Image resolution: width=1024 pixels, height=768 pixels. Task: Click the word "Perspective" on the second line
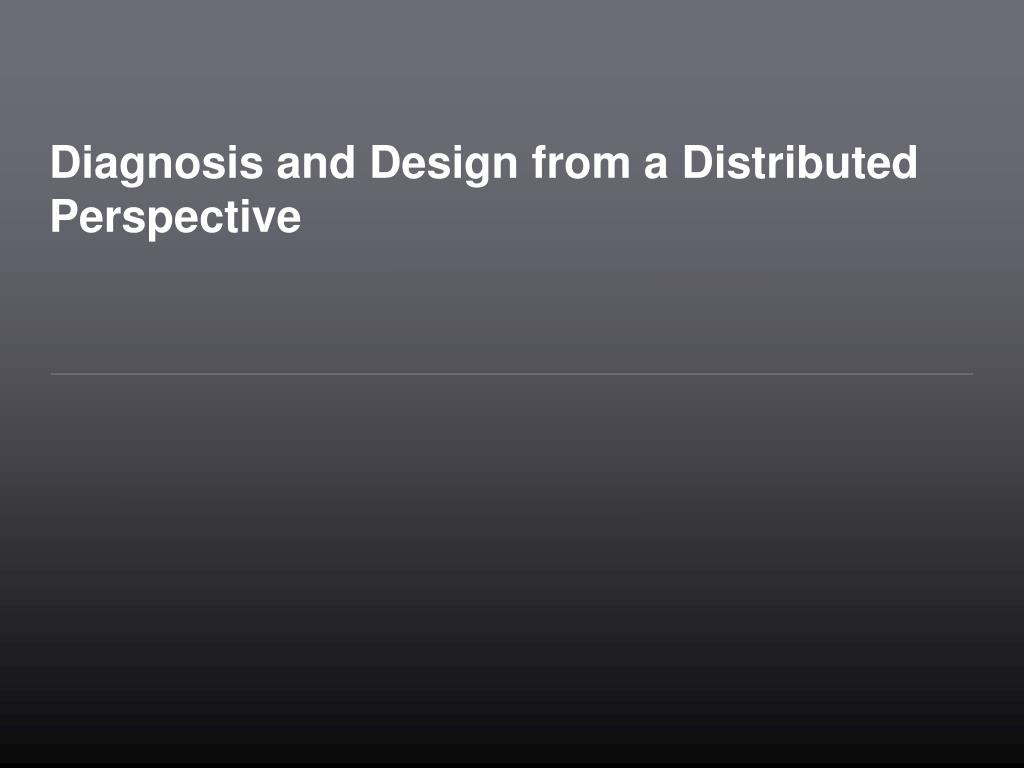pos(176,218)
